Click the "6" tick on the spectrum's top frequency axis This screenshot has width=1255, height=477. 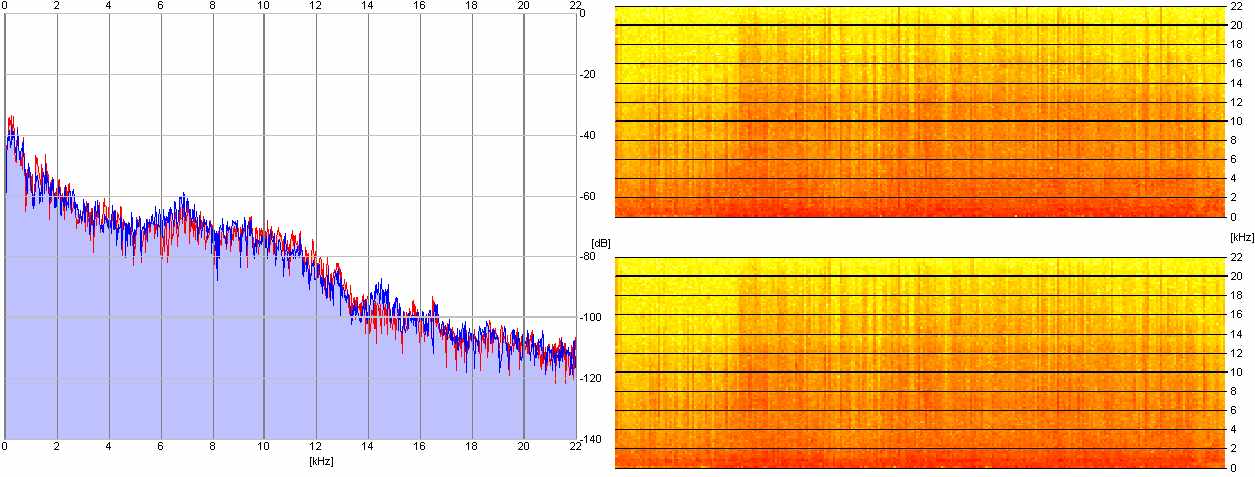(x=160, y=5)
